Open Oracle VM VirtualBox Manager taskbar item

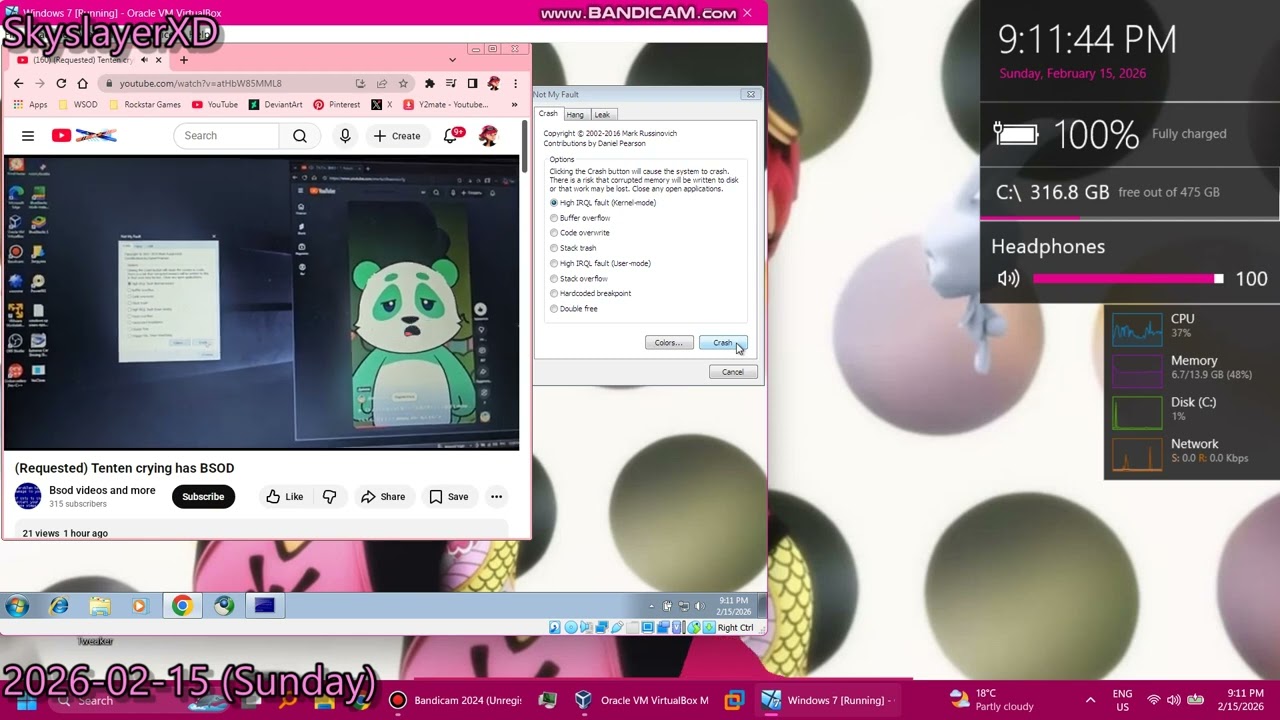[642, 700]
